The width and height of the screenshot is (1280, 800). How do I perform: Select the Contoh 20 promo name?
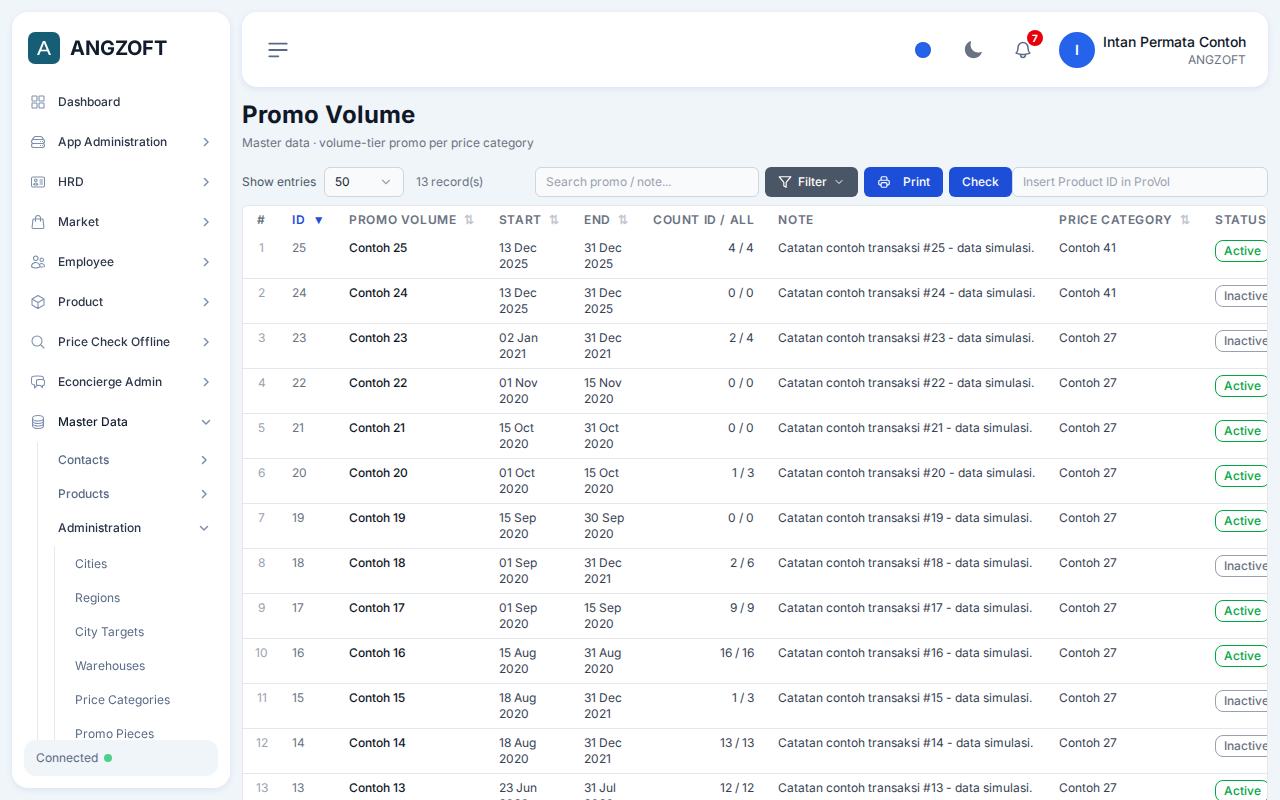[378, 473]
